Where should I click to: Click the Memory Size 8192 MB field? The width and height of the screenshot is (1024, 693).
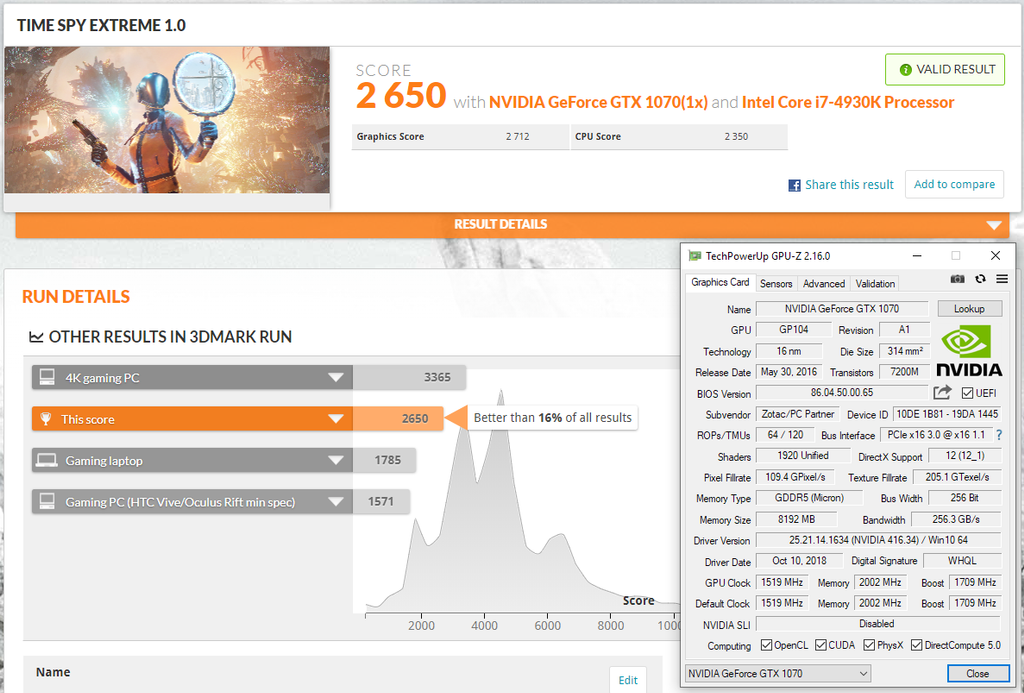pos(796,519)
